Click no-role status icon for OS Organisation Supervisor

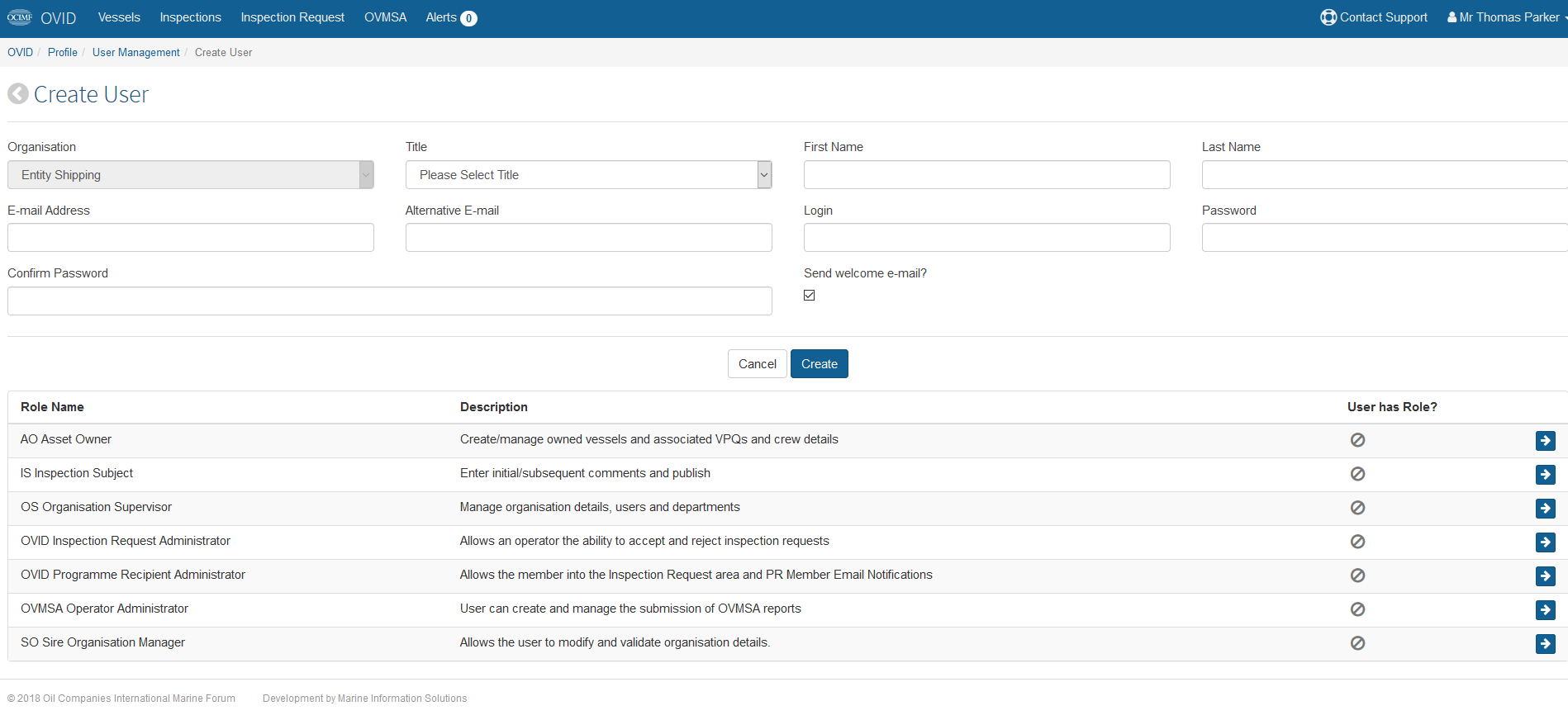pyautogui.click(x=1357, y=508)
